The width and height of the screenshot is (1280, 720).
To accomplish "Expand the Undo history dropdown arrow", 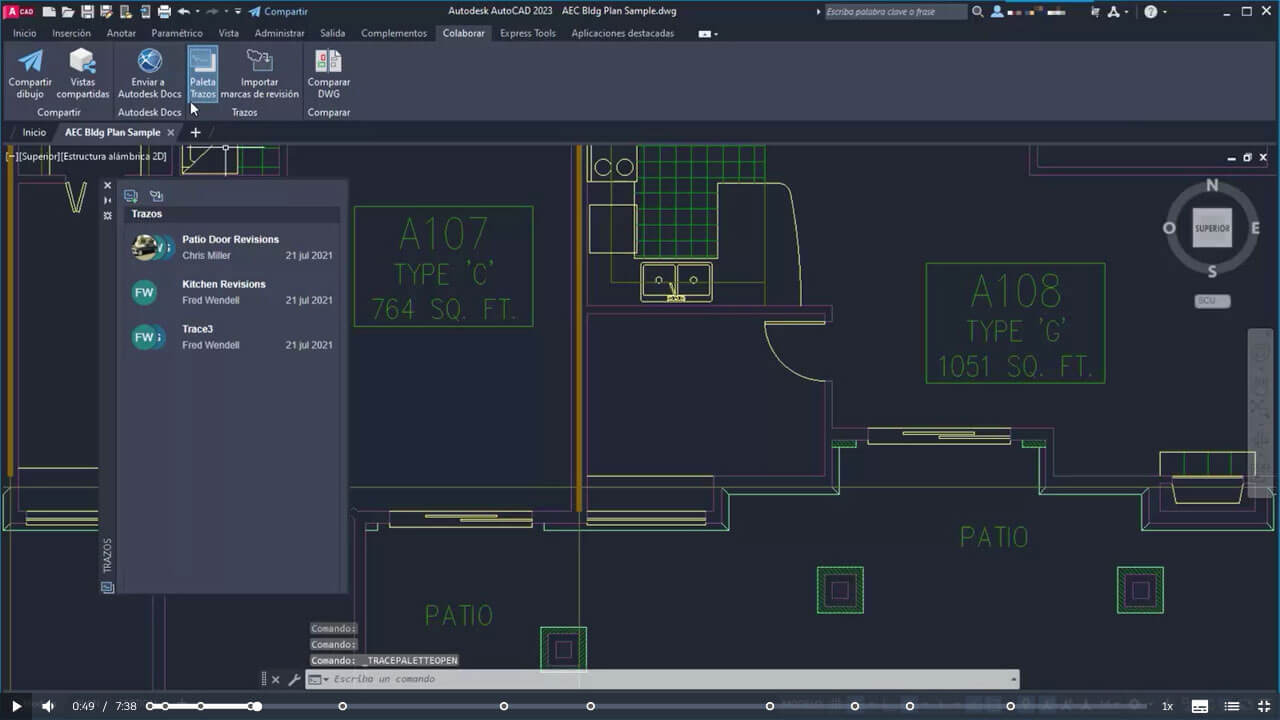I will coord(198,12).
